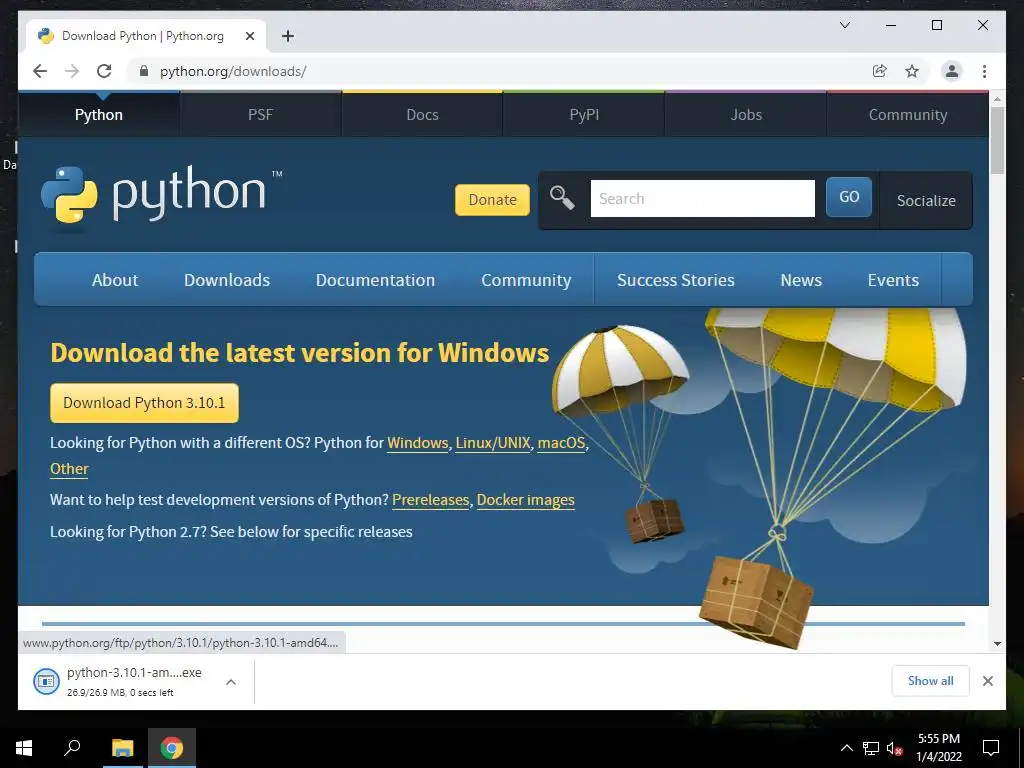Open the network status tray icon
The image size is (1024, 768).
tap(871, 748)
